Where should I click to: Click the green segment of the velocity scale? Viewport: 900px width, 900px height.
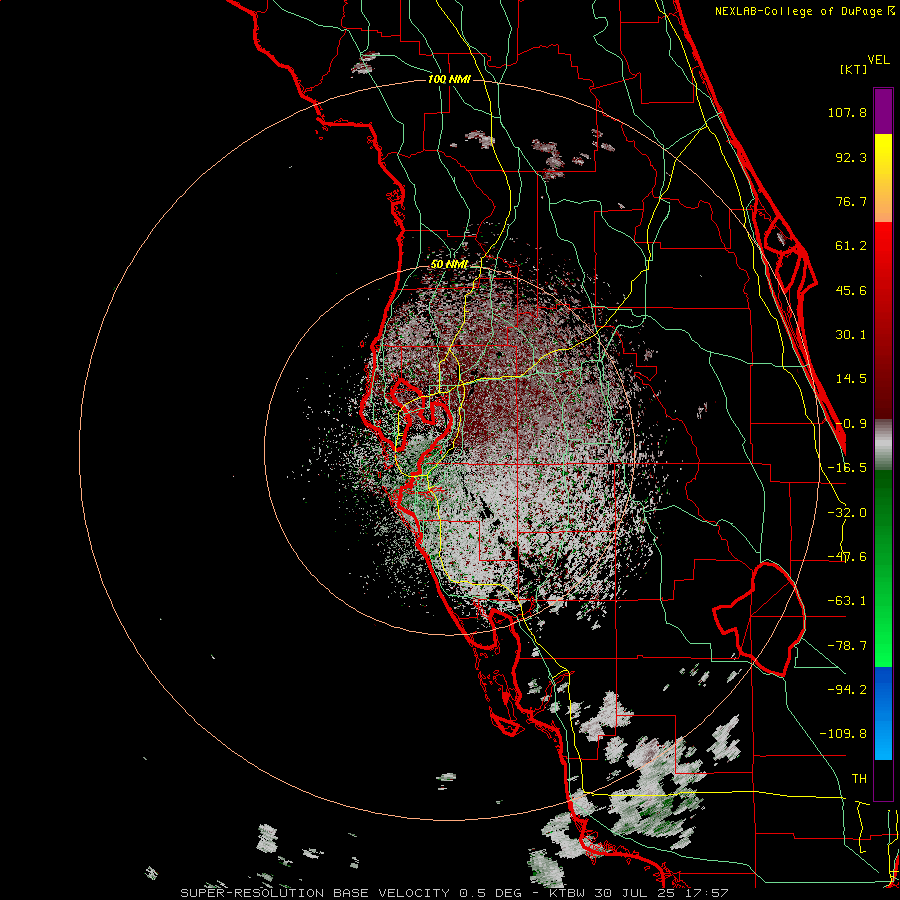pyautogui.click(x=883, y=568)
